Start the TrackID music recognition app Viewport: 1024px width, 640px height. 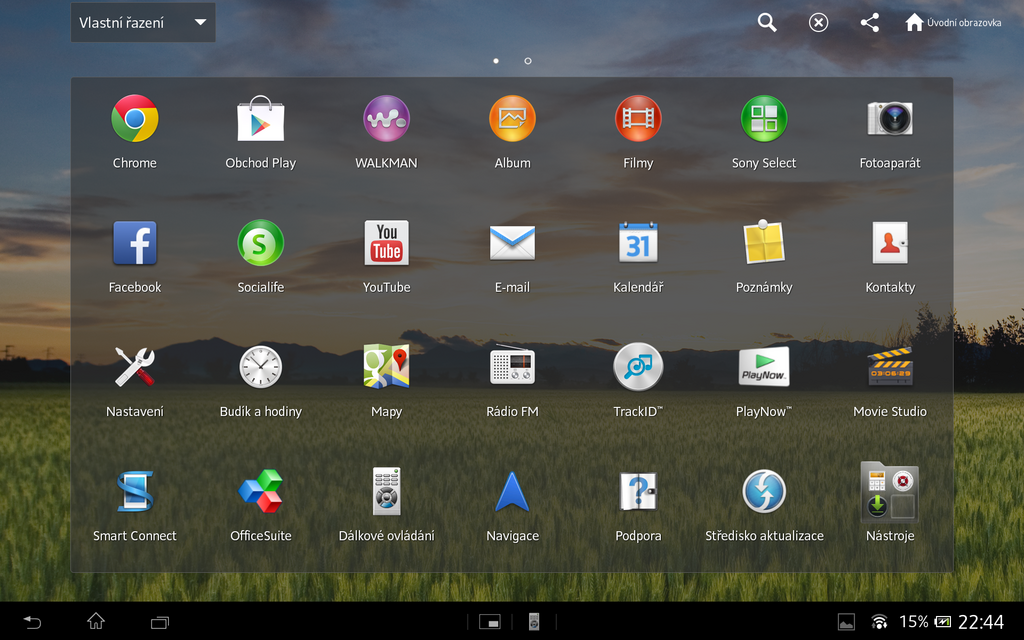[638, 366]
